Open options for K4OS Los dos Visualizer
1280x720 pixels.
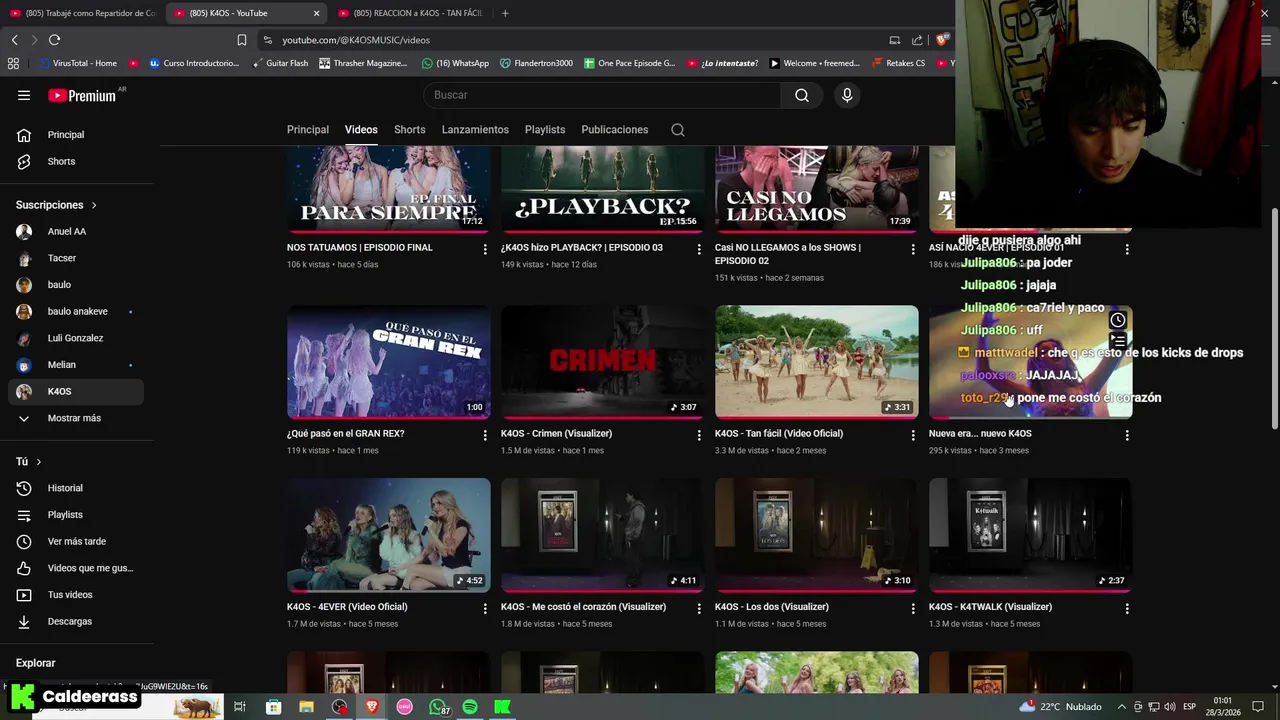pyautogui.click(x=912, y=608)
